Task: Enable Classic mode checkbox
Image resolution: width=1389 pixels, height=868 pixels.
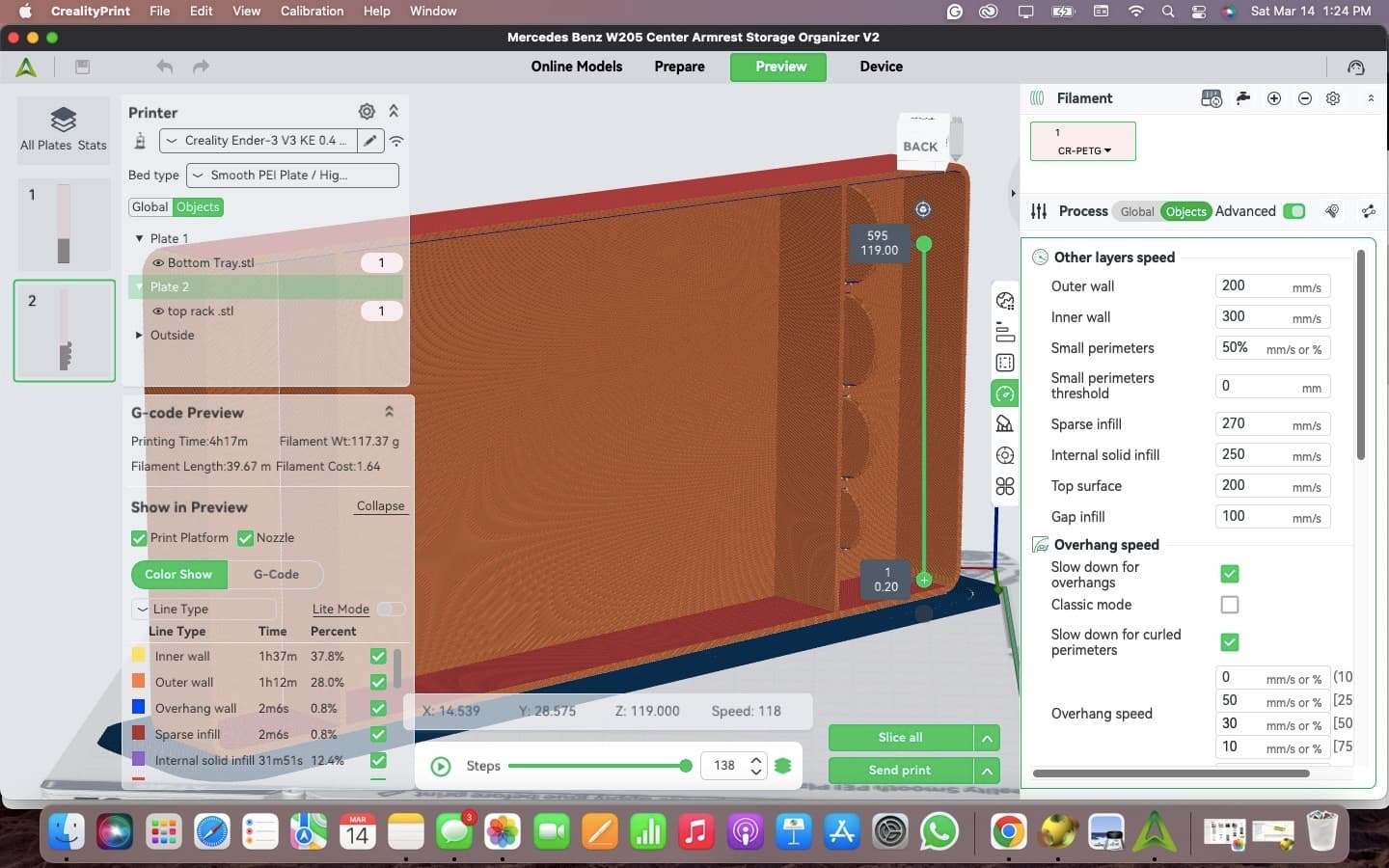Action: 1230,605
